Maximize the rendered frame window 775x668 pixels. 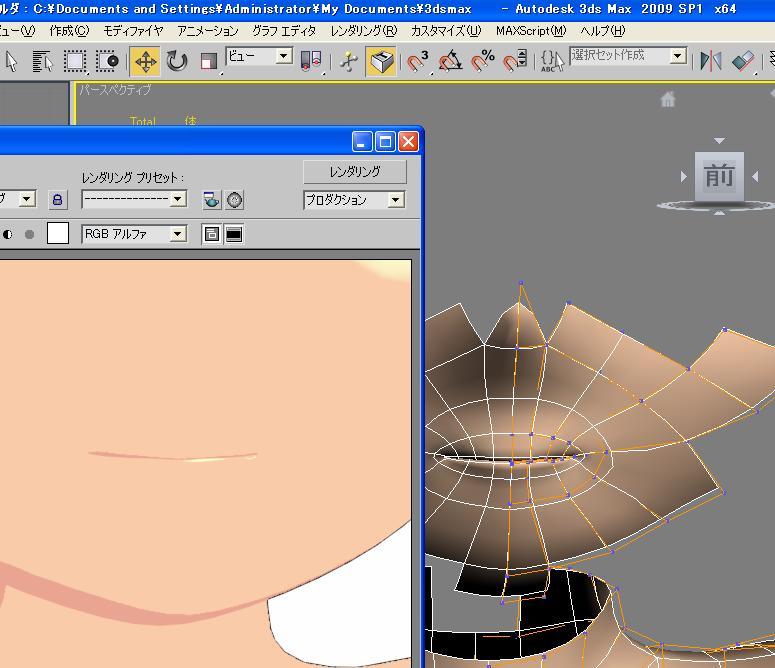(x=385, y=142)
